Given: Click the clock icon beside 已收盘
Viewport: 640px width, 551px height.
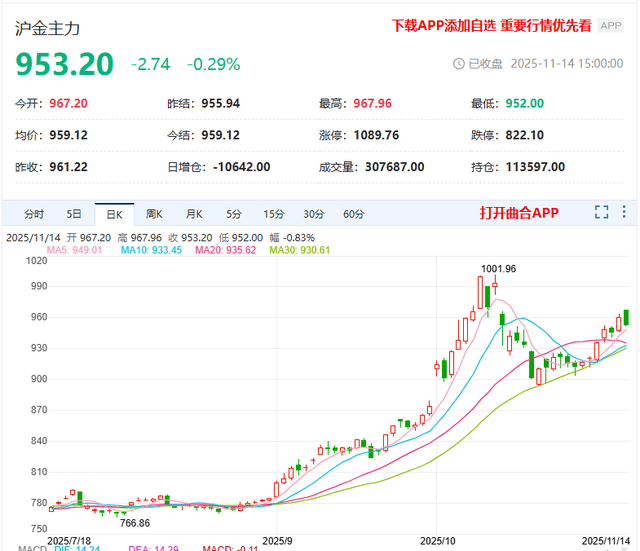Looking at the screenshot, I should coord(460,64).
